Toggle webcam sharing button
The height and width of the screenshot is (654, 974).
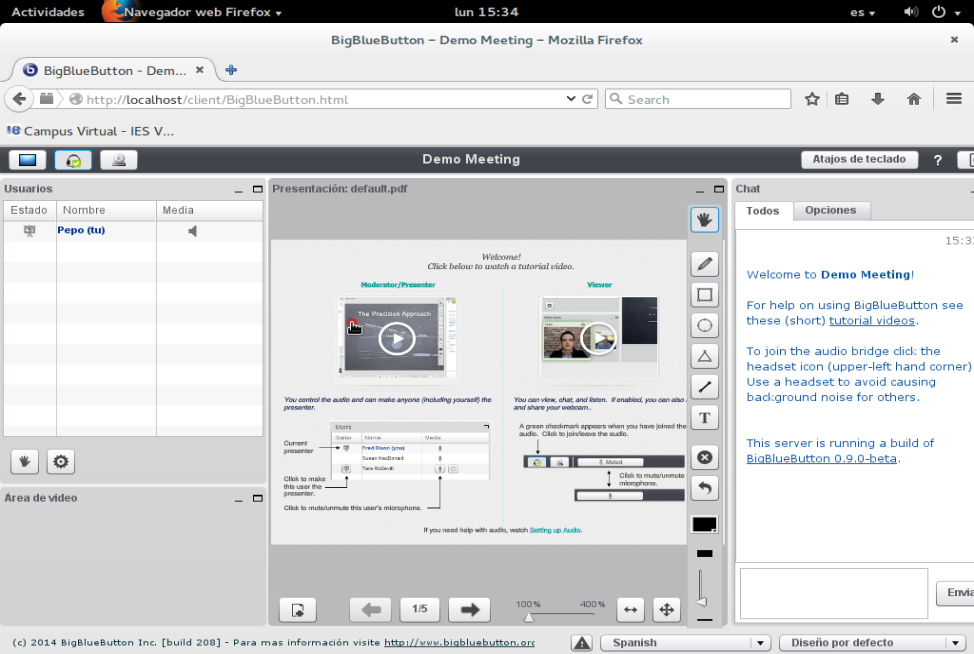[119, 160]
